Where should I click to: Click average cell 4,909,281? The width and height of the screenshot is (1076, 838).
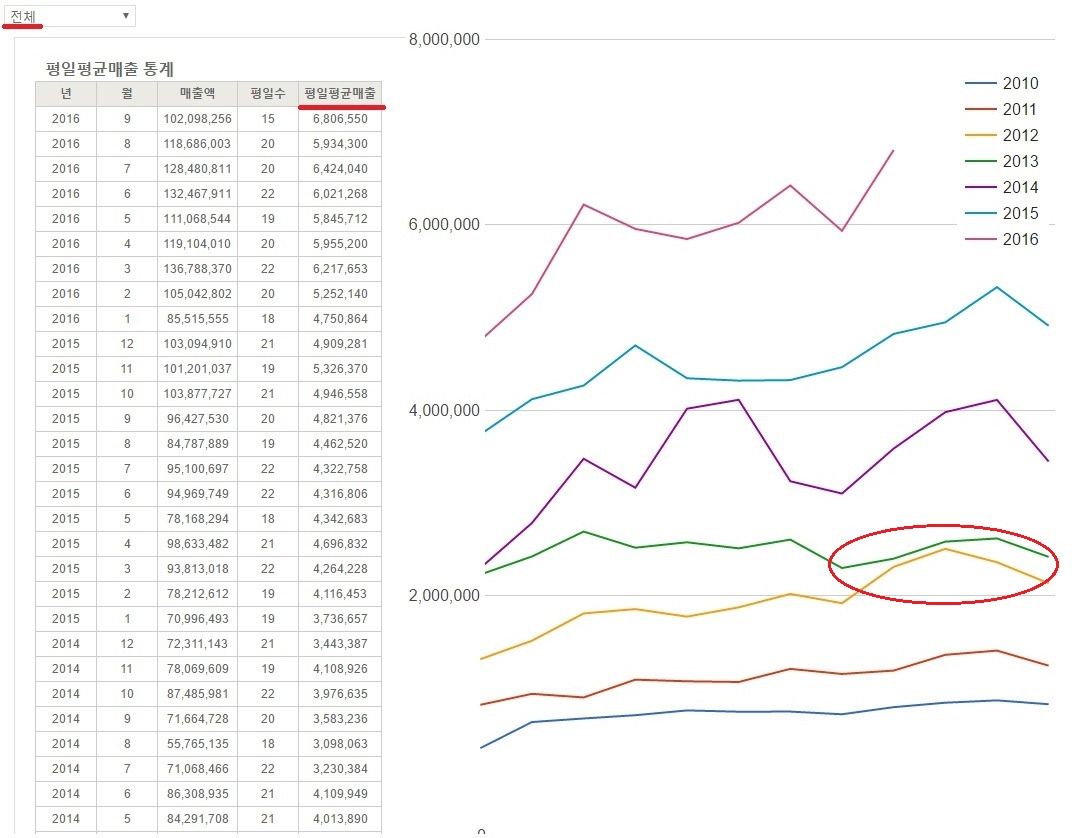pos(340,344)
